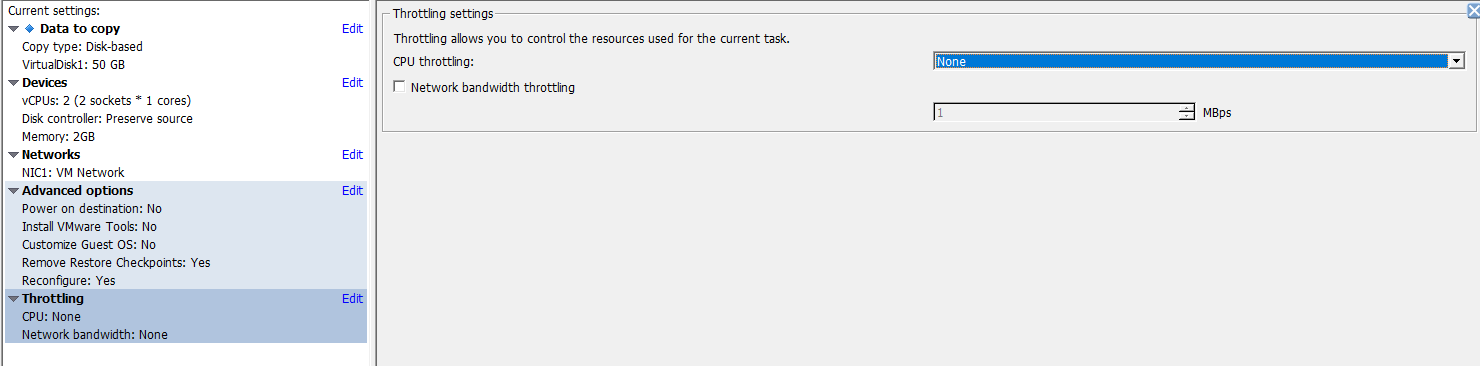Select the Advanced options header
Viewport: 1480px width, 366px height.
point(77,191)
